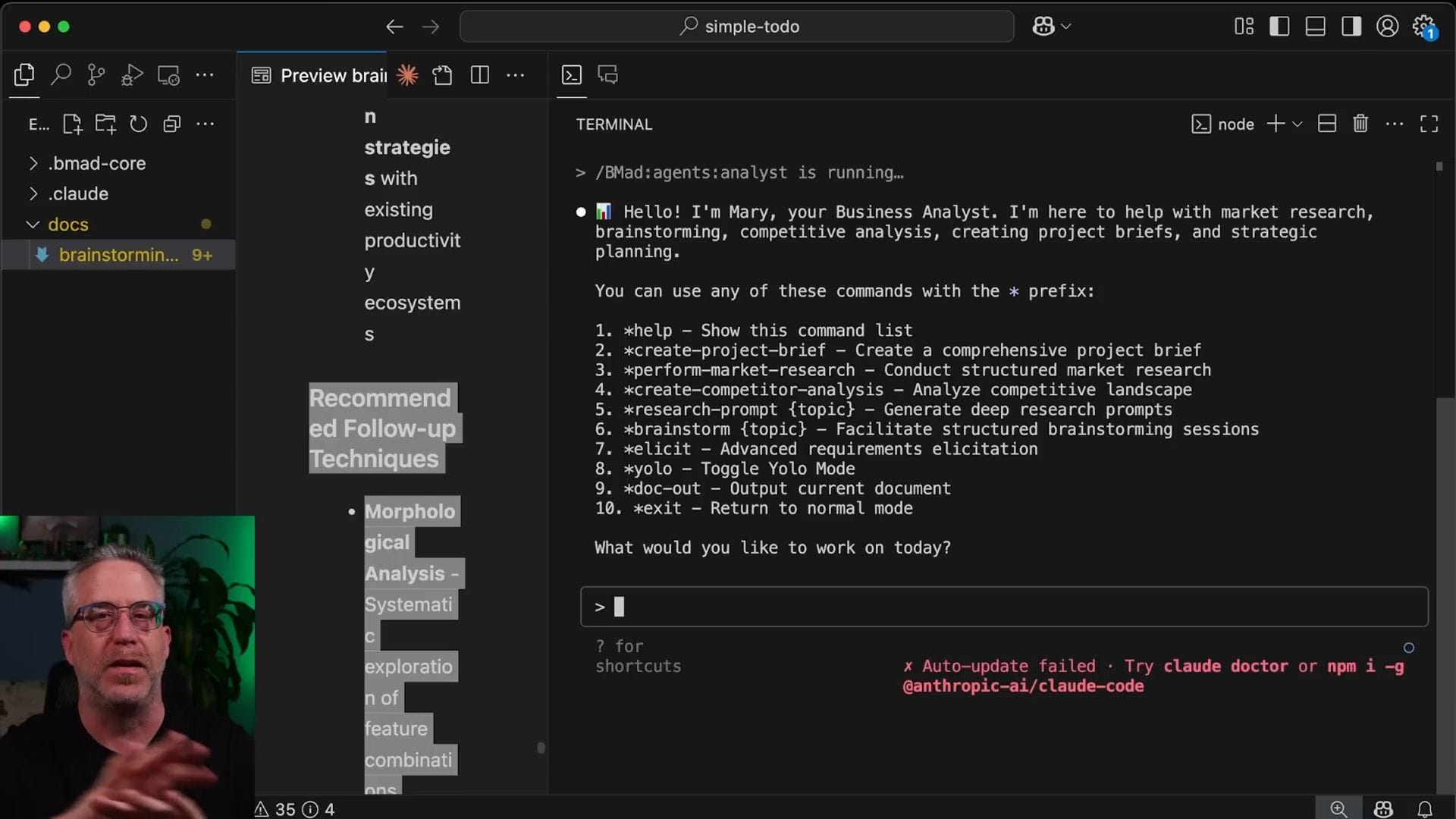
Task: Open the brainstorming file in Explorer
Action: (119, 255)
